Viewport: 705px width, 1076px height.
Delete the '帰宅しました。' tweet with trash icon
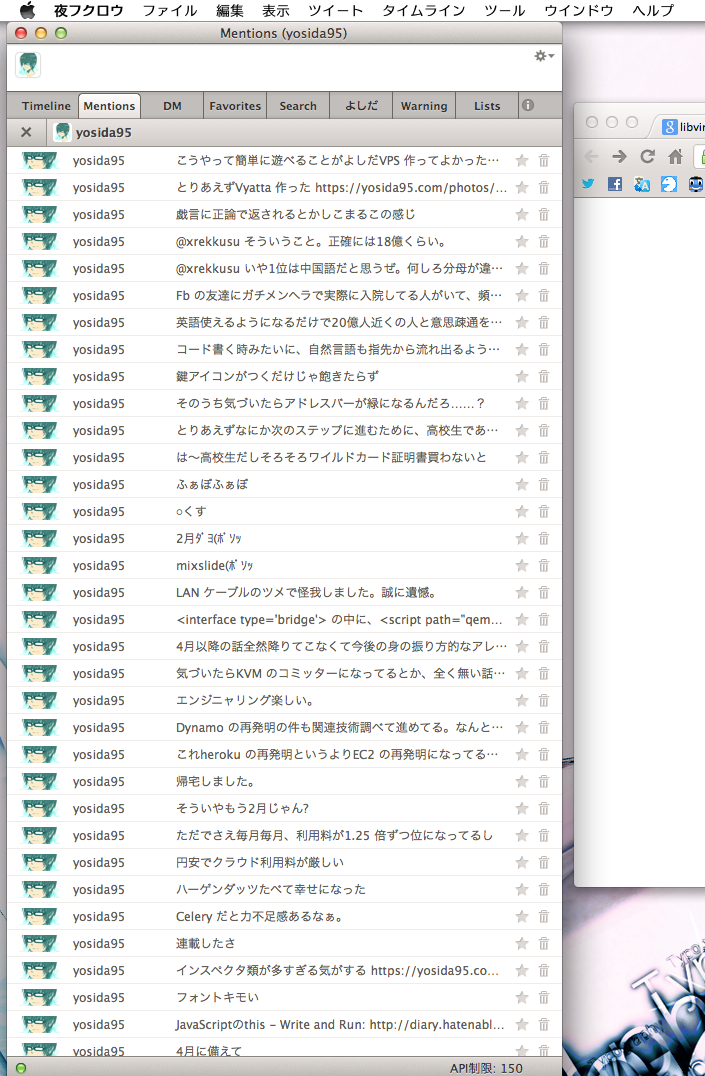click(544, 781)
